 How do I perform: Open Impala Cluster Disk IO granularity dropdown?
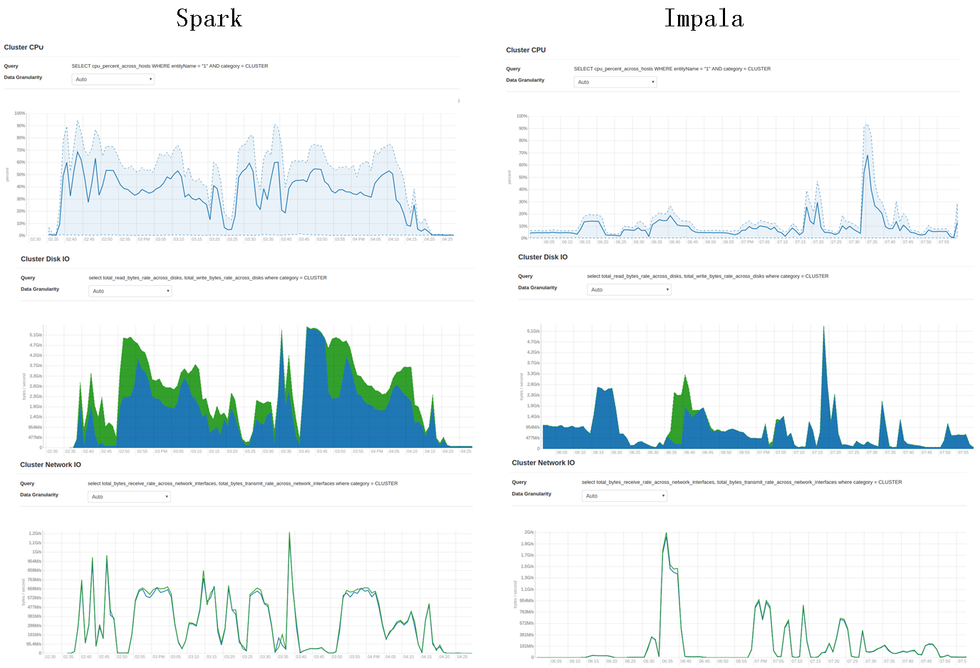[x=629, y=289]
